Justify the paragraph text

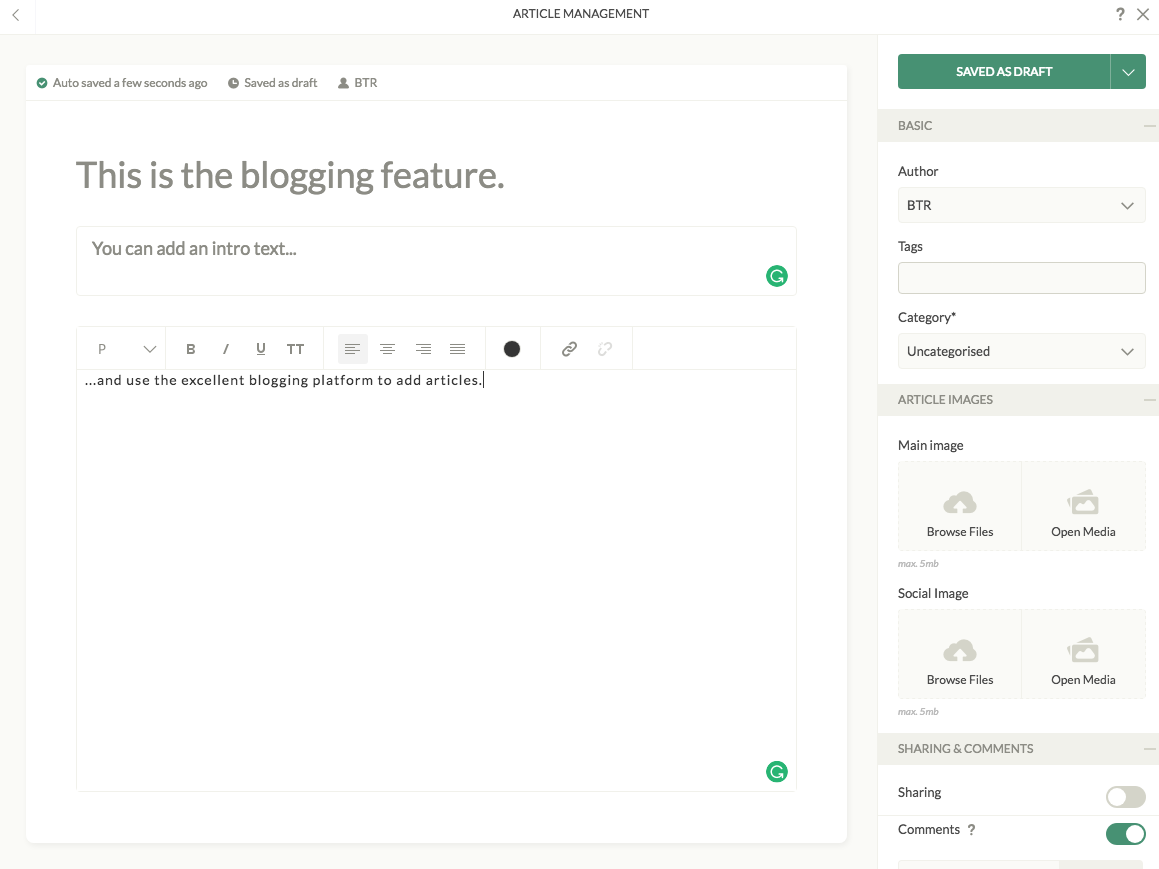(x=457, y=349)
